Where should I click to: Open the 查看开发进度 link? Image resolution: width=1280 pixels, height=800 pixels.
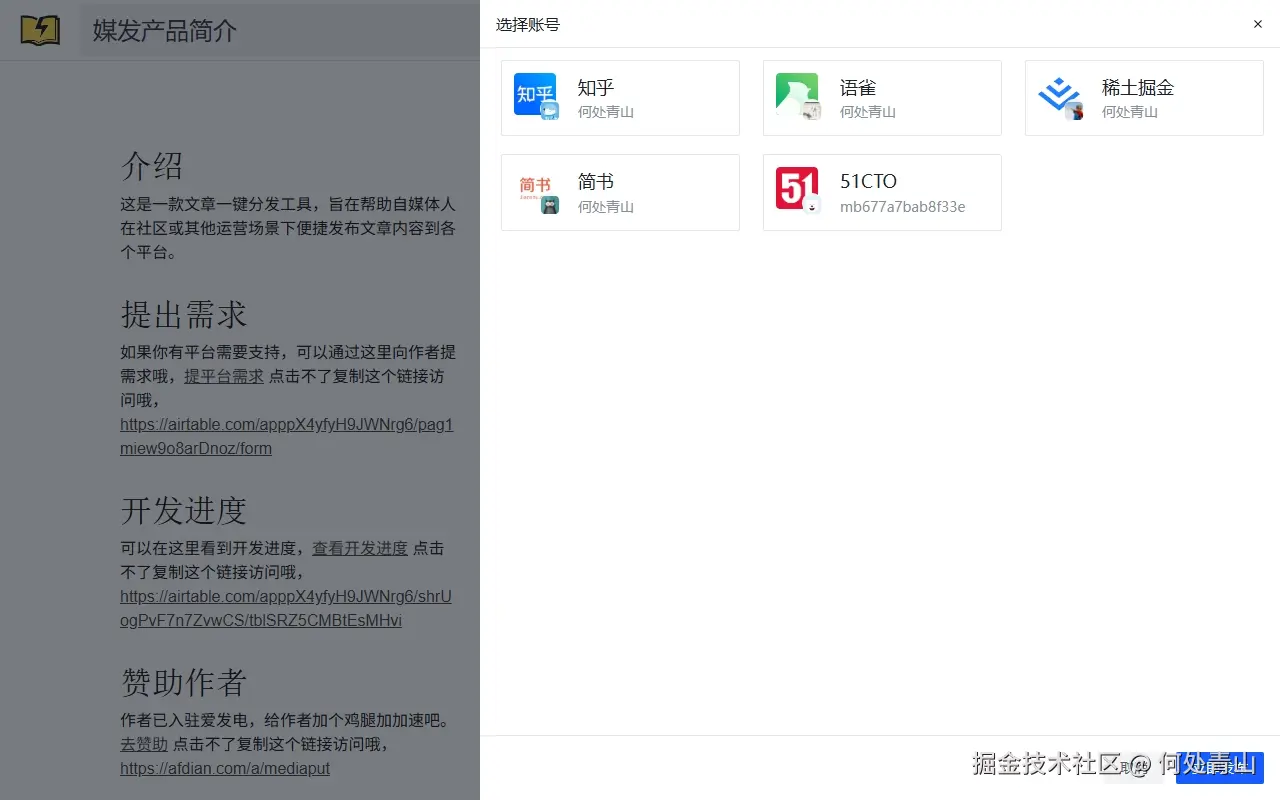(x=359, y=548)
